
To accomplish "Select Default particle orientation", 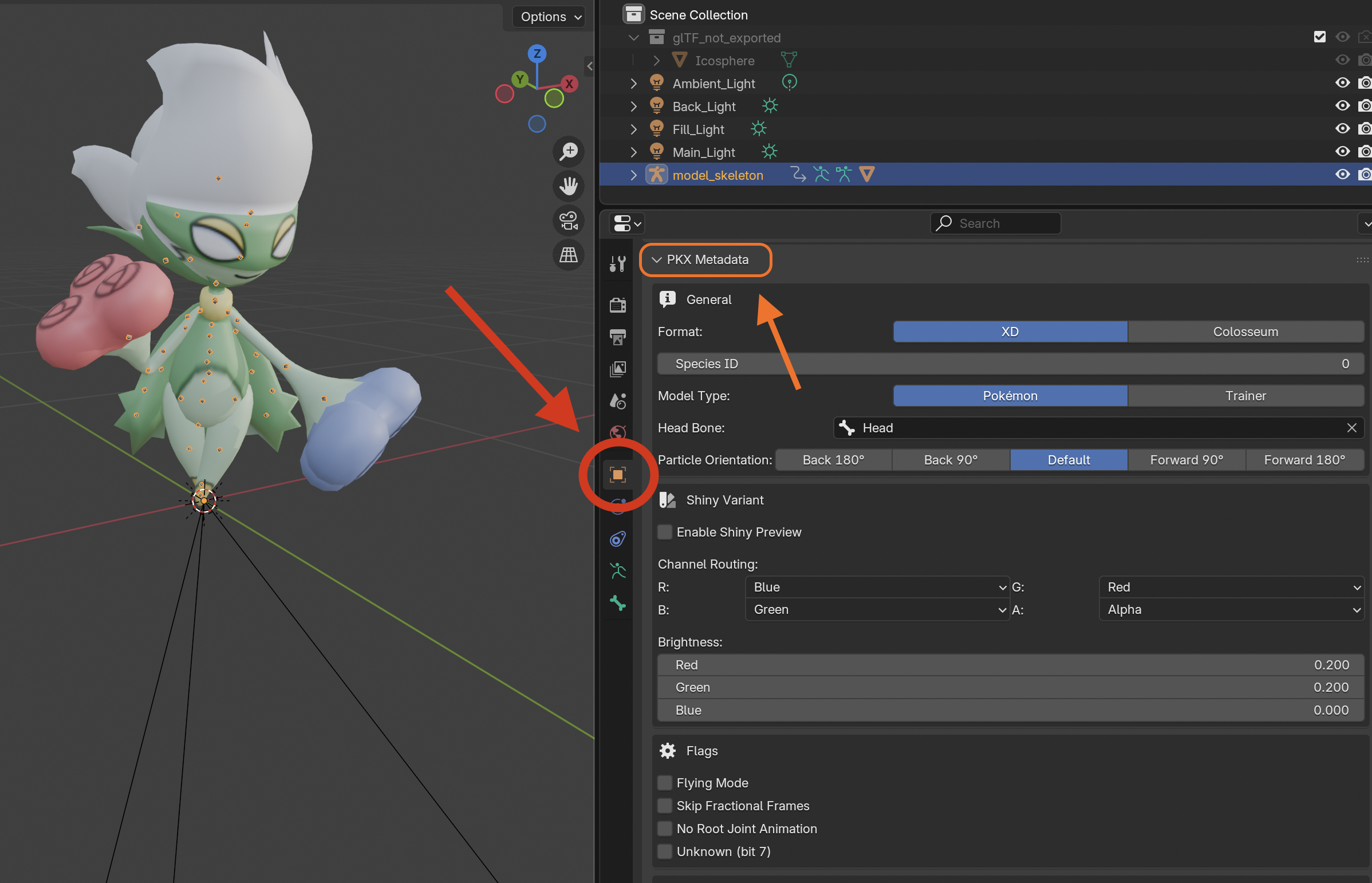I will pyautogui.click(x=1069, y=460).
